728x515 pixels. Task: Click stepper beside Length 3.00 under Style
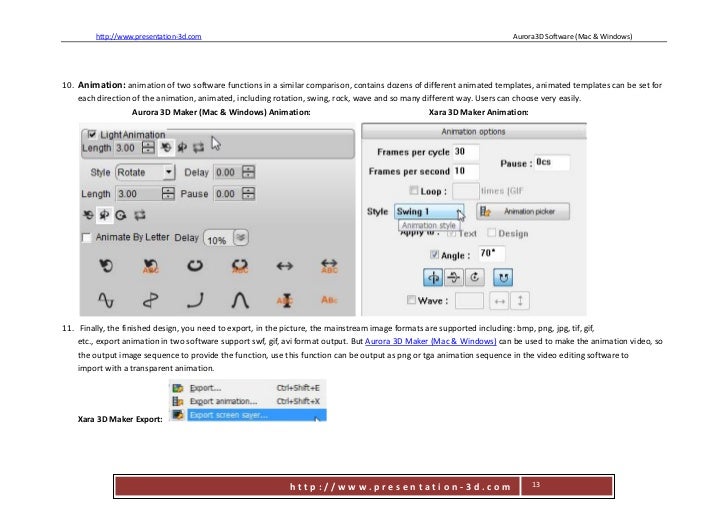[168, 194]
